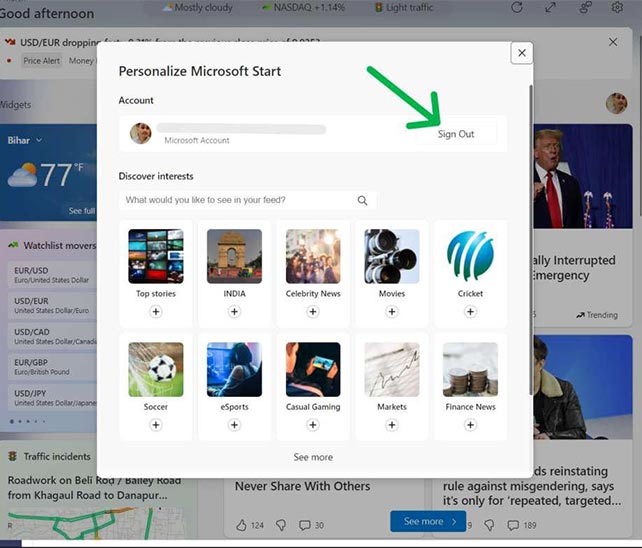
Task: Select the Casual Gaming thumbnail
Action: (x=313, y=369)
